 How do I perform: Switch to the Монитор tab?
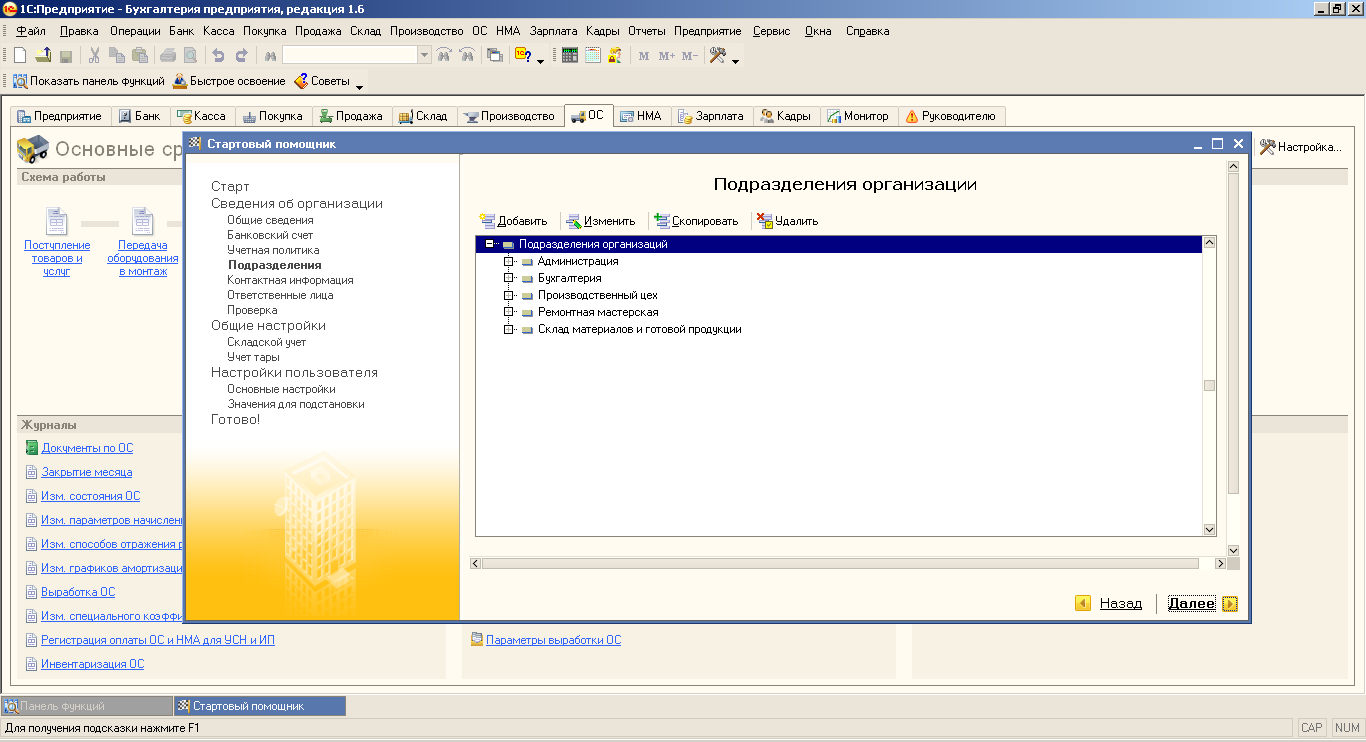(858, 116)
